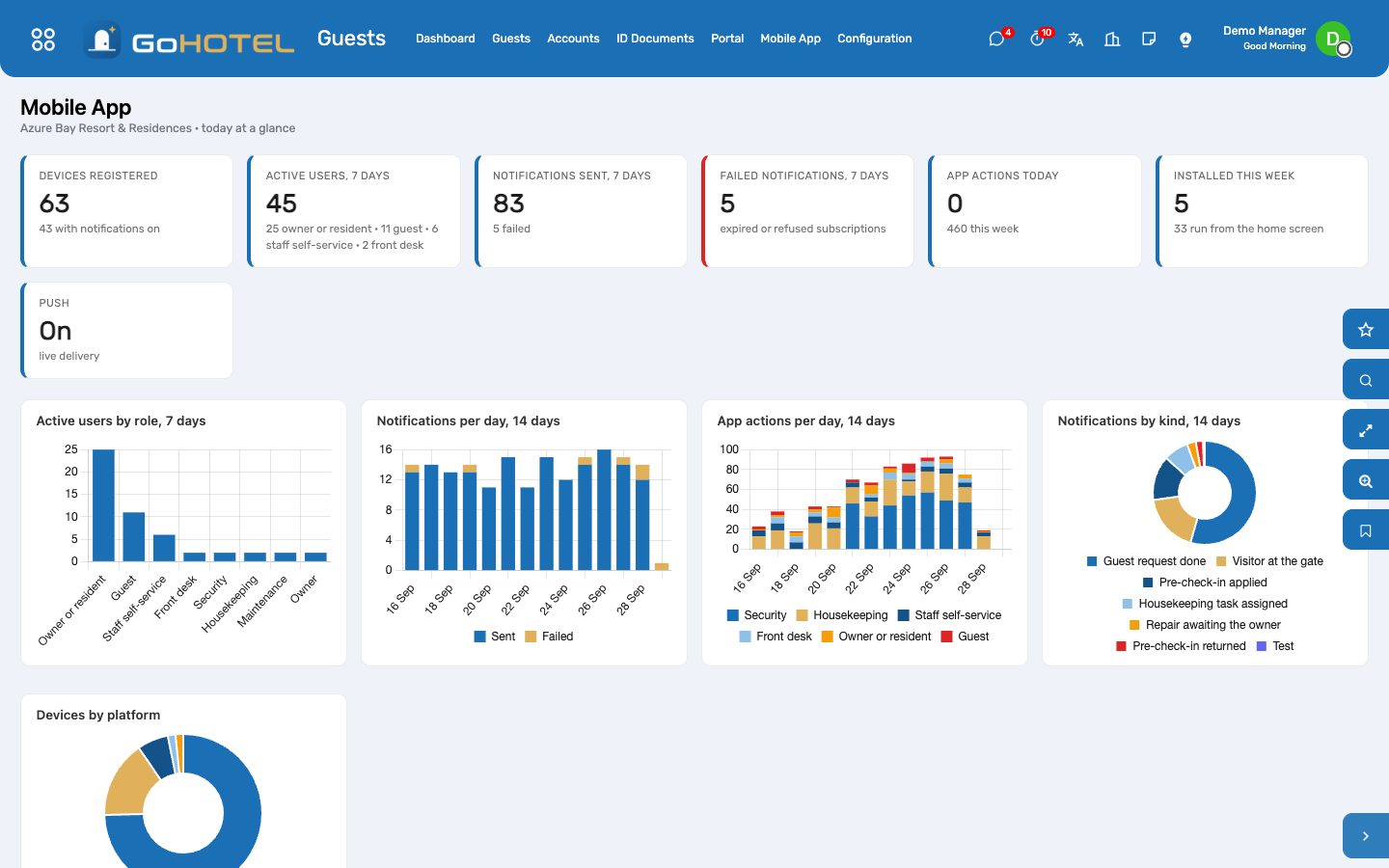Click the Guests app title
The height and width of the screenshot is (868, 1389).
pos(351,39)
